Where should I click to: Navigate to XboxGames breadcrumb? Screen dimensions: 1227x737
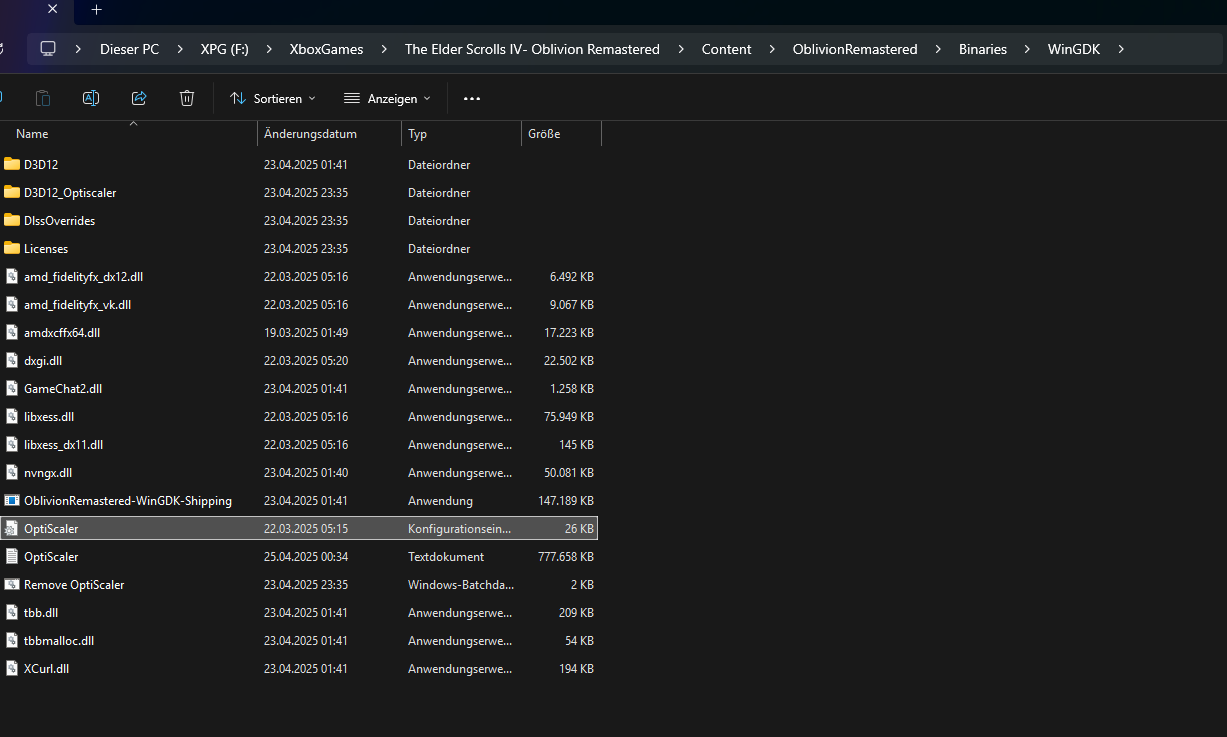[x=326, y=49]
